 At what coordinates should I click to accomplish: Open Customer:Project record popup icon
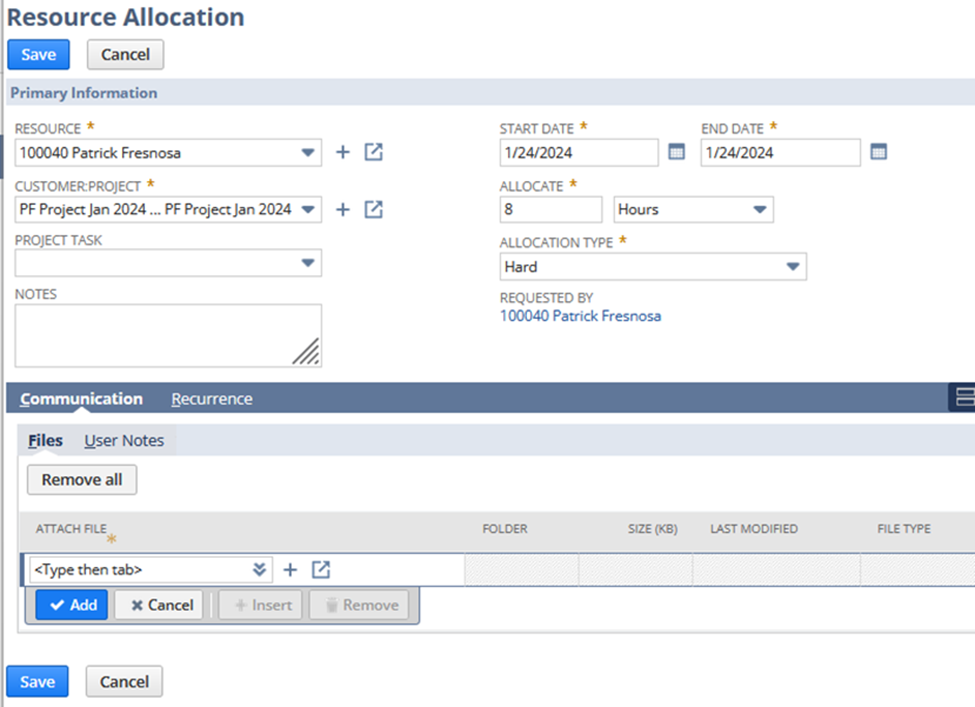point(374,209)
